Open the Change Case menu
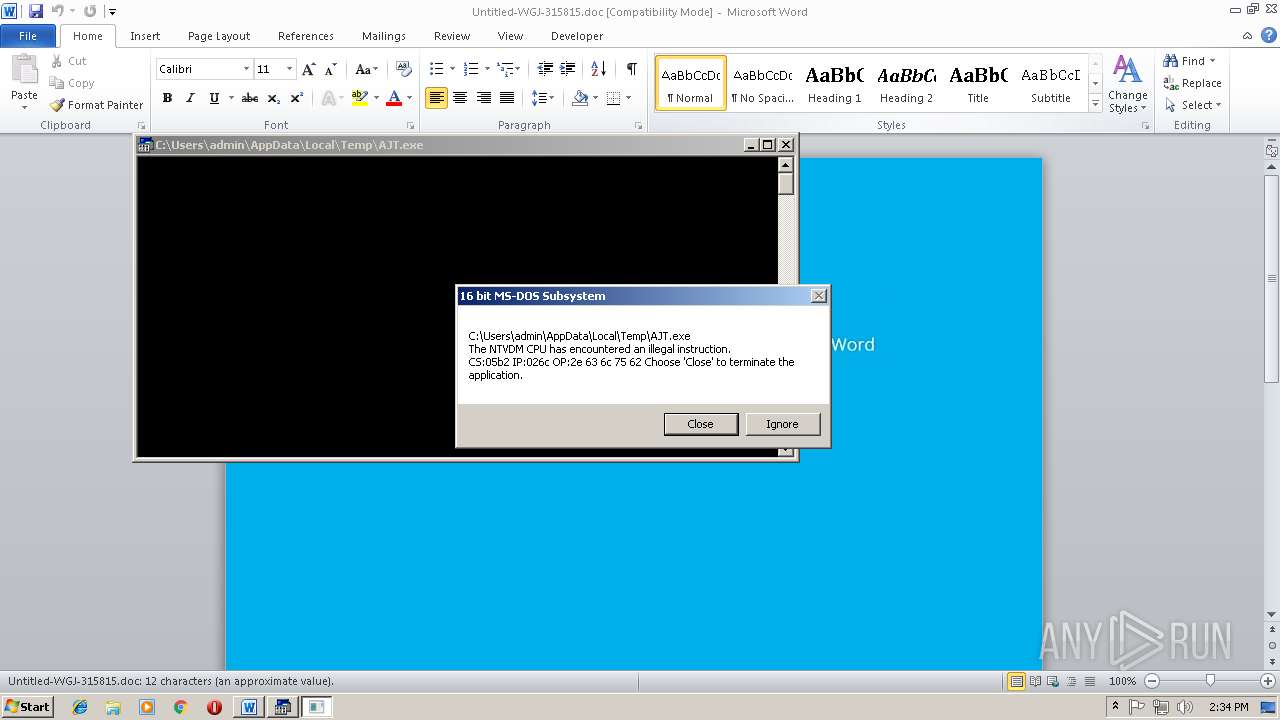The height and width of the screenshot is (720, 1280). pyautogui.click(x=366, y=69)
